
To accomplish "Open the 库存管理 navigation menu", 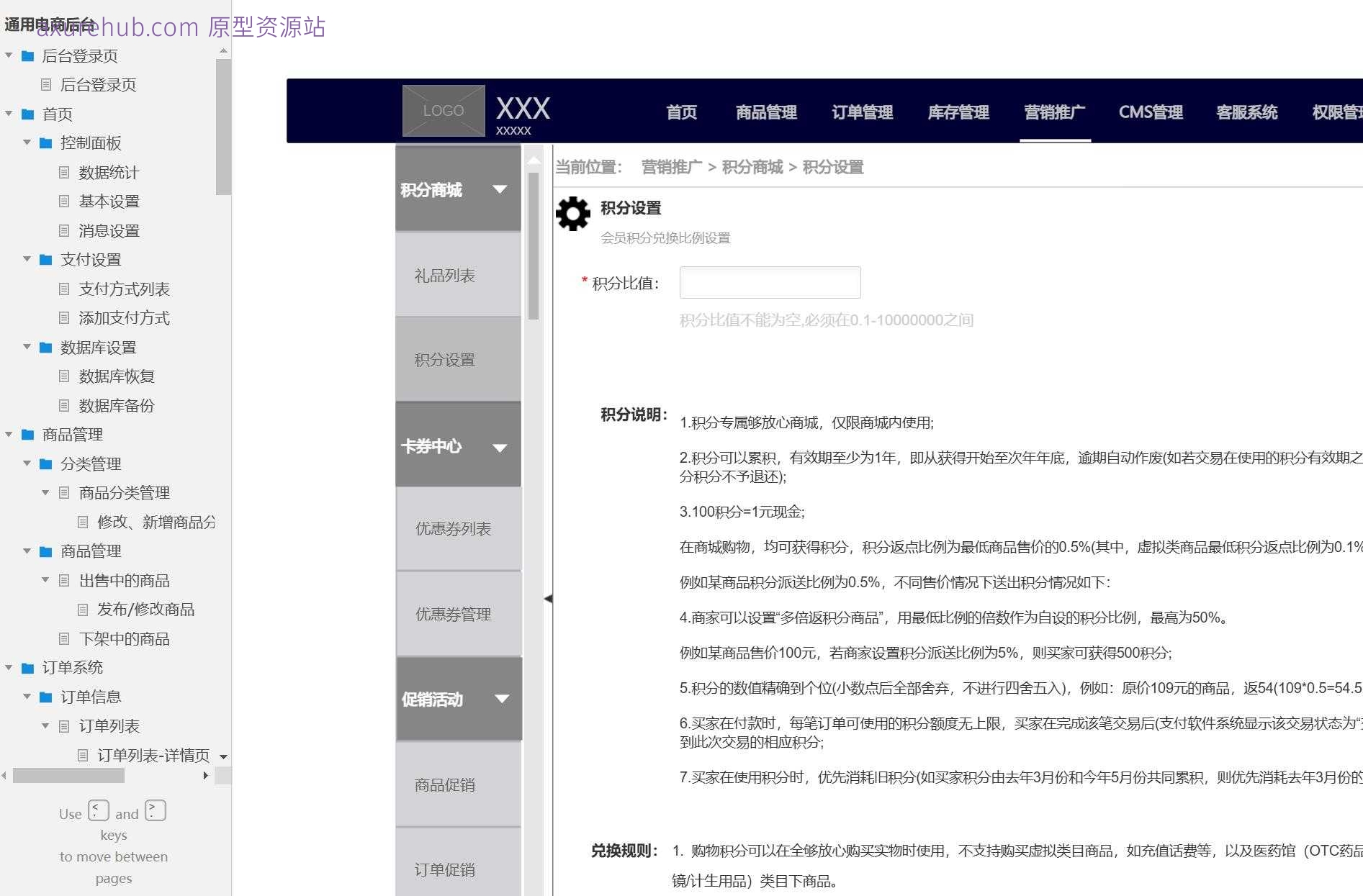I will tap(958, 112).
